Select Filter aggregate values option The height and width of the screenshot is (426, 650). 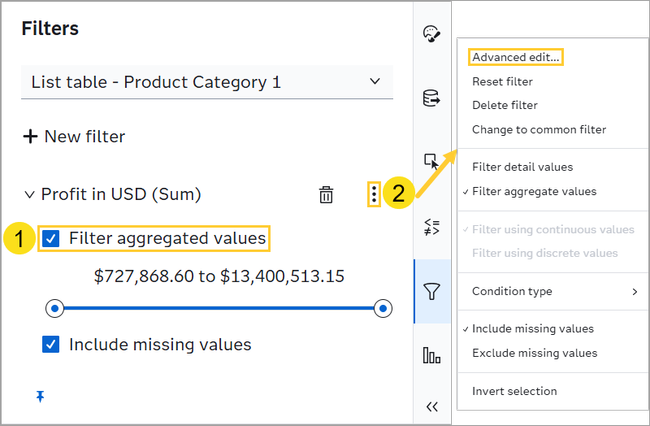click(534, 191)
